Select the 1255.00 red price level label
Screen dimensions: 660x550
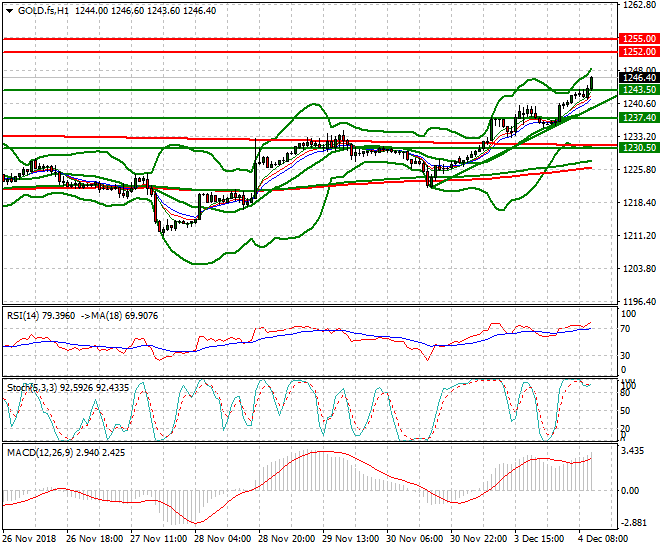pyautogui.click(x=639, y=39)
